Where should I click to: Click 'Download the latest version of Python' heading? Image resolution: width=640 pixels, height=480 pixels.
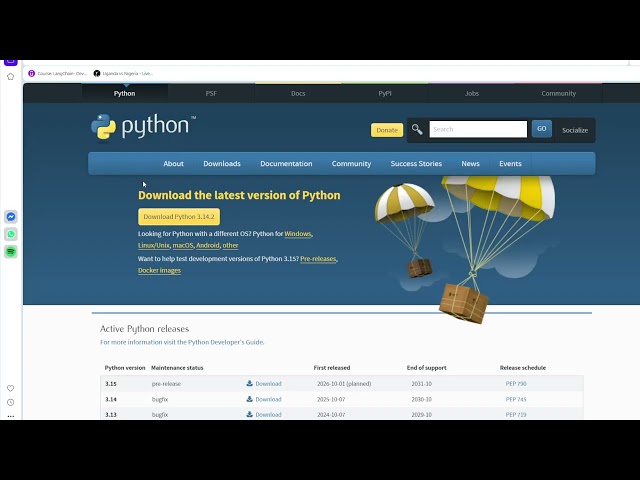pyautogui.click(x=239, y=195)
